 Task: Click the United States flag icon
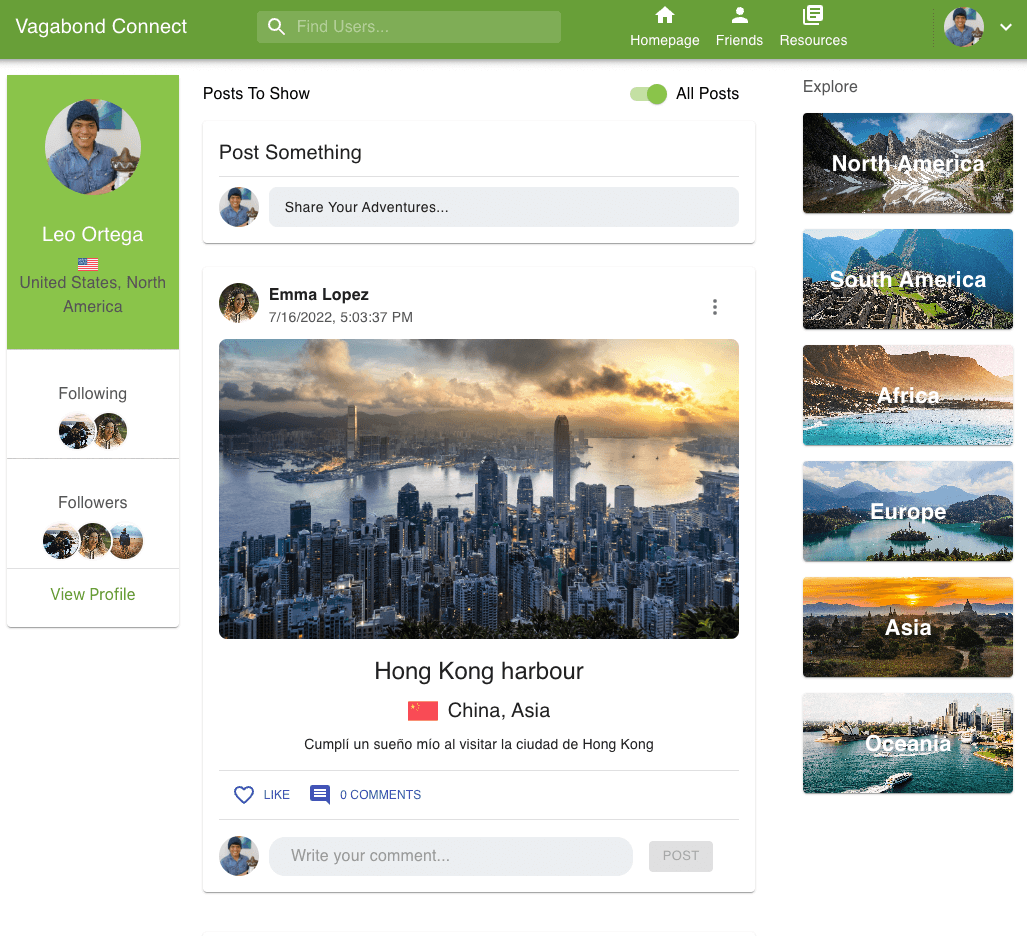pyautogui.click(x=88, y=265)
